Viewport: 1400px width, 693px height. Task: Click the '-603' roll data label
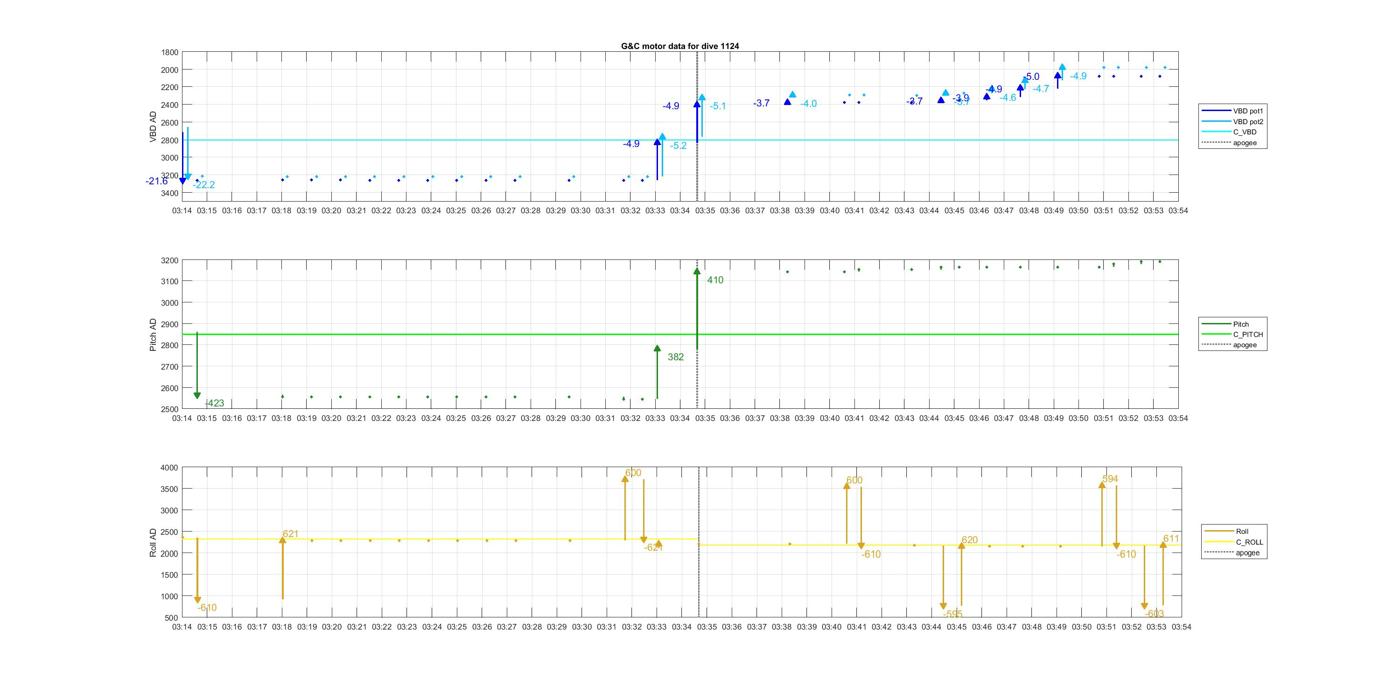click(1154, 614)
